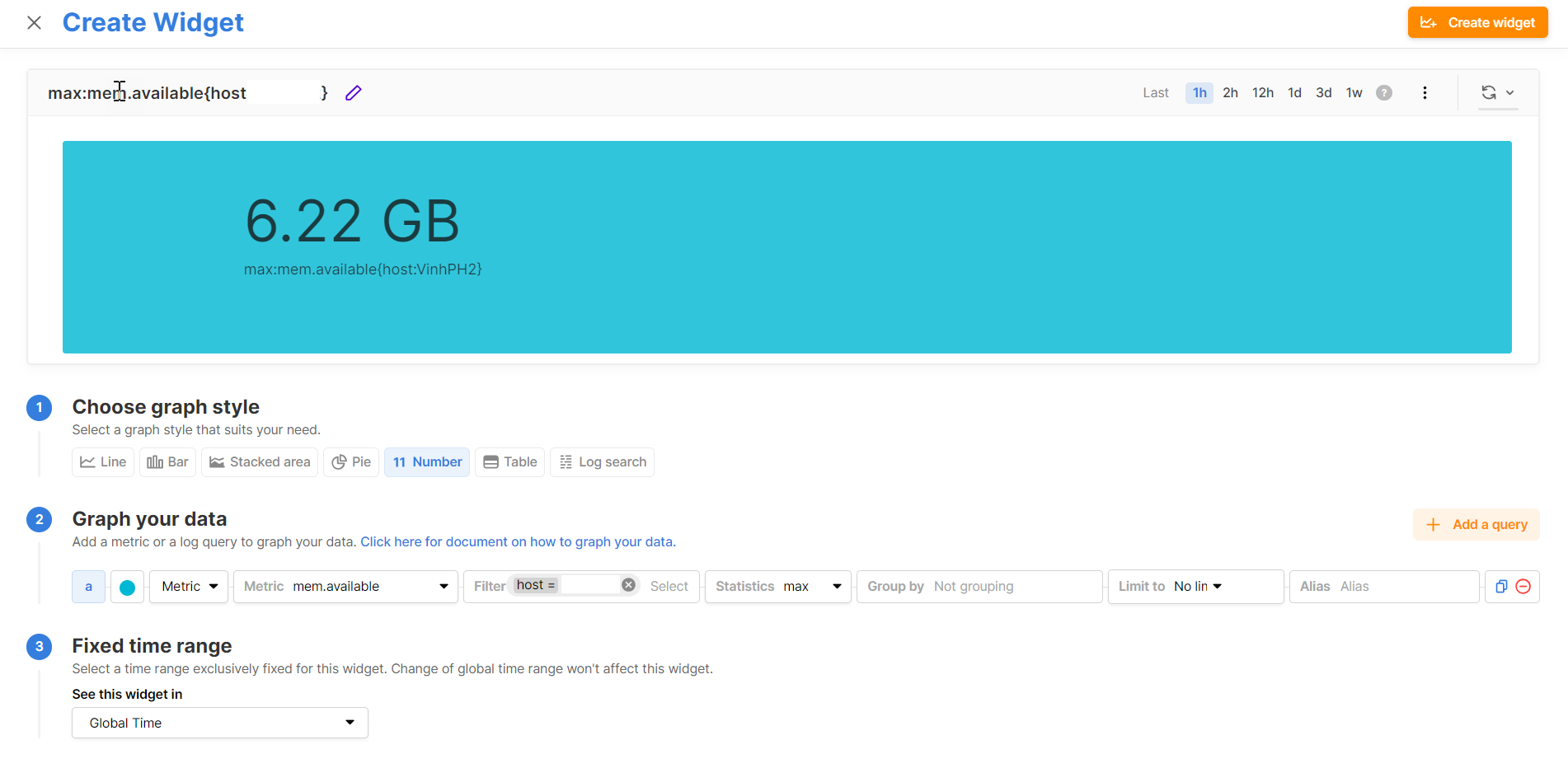Image resolution: width=1568 pixels, height=768 pixels.
Task: Click the orange Create widget button
Action: click(x=1477, y=23)
